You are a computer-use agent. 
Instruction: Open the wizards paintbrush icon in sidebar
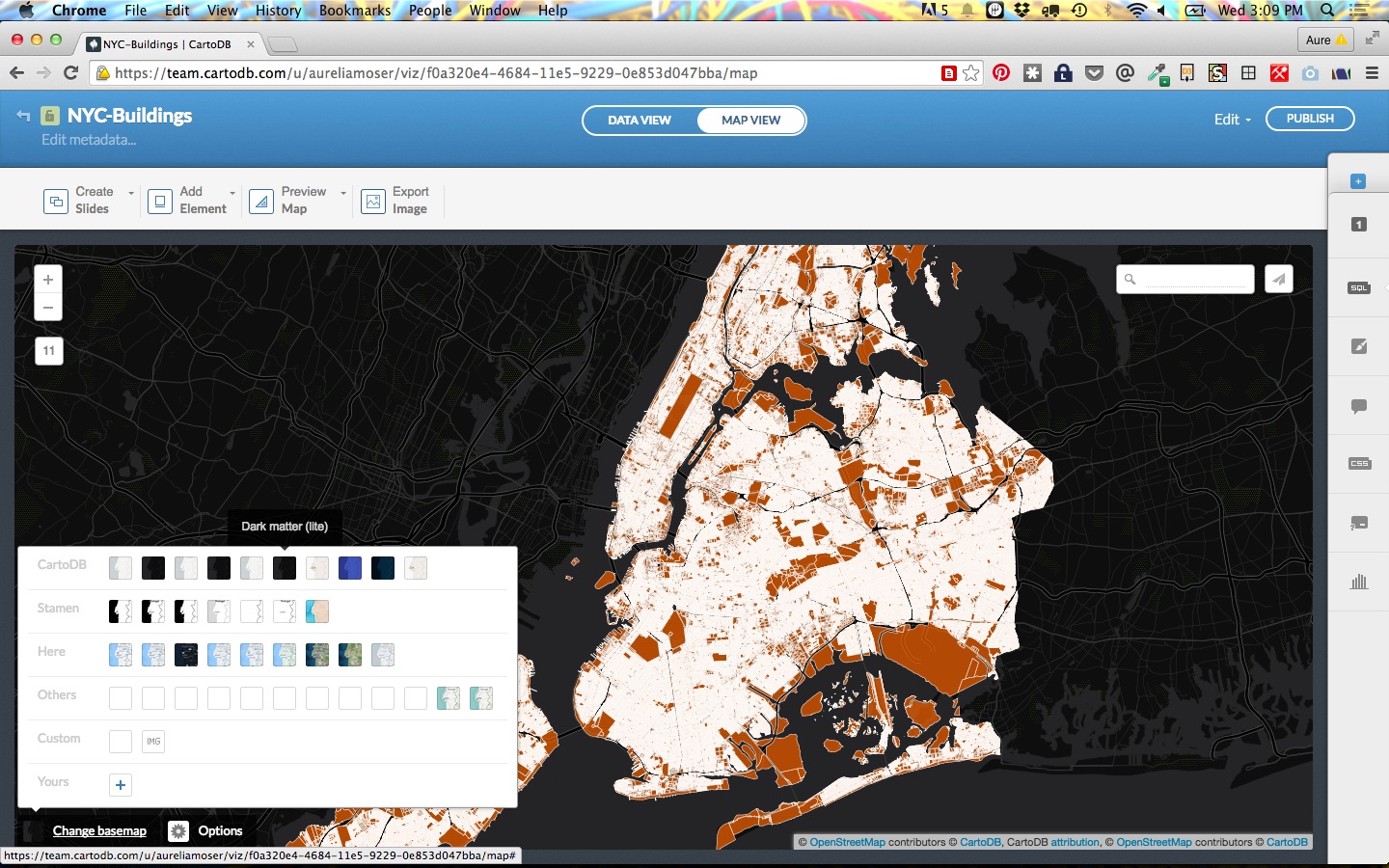(1358, 346)
